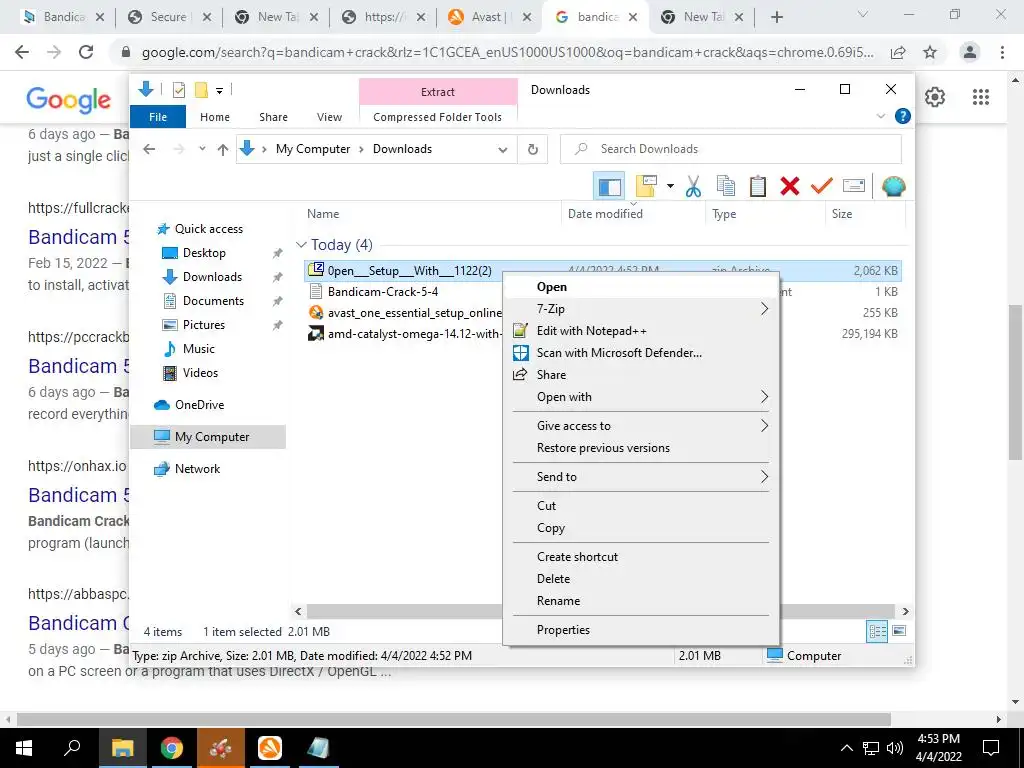The width and height of the screenshot is (1024, 768).
Task: Choose Open in the context menu
Action: tap(641, 287)
